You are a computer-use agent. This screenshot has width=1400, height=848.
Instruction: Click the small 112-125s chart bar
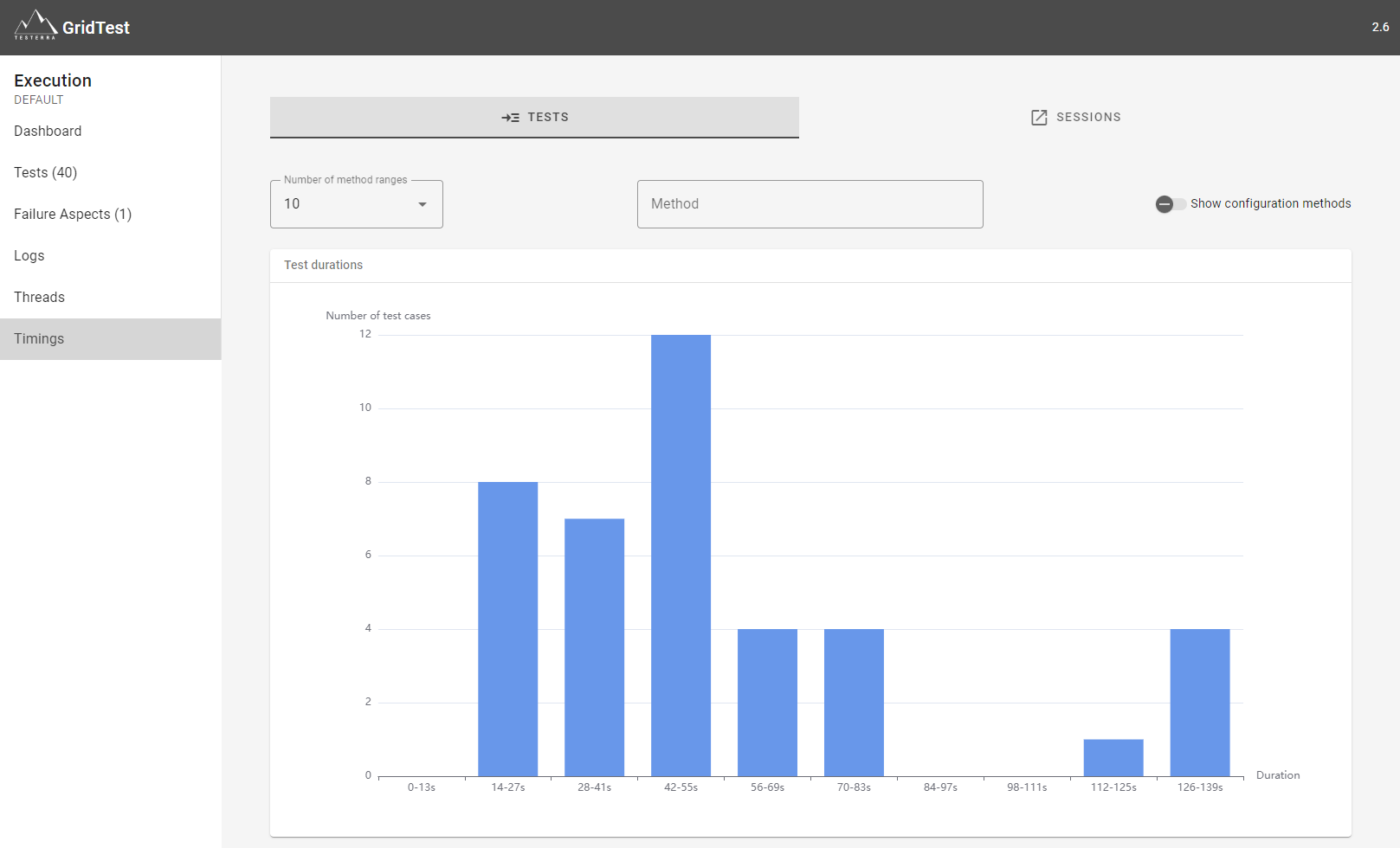pos(1113,758)
